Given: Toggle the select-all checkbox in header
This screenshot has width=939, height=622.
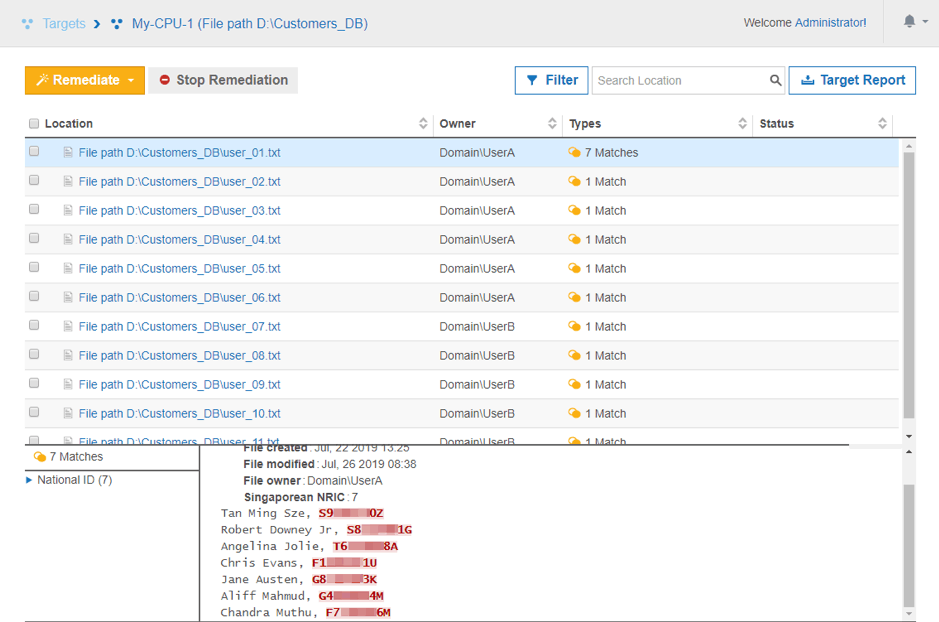Looking at the screenshot, I should (34, 124).
